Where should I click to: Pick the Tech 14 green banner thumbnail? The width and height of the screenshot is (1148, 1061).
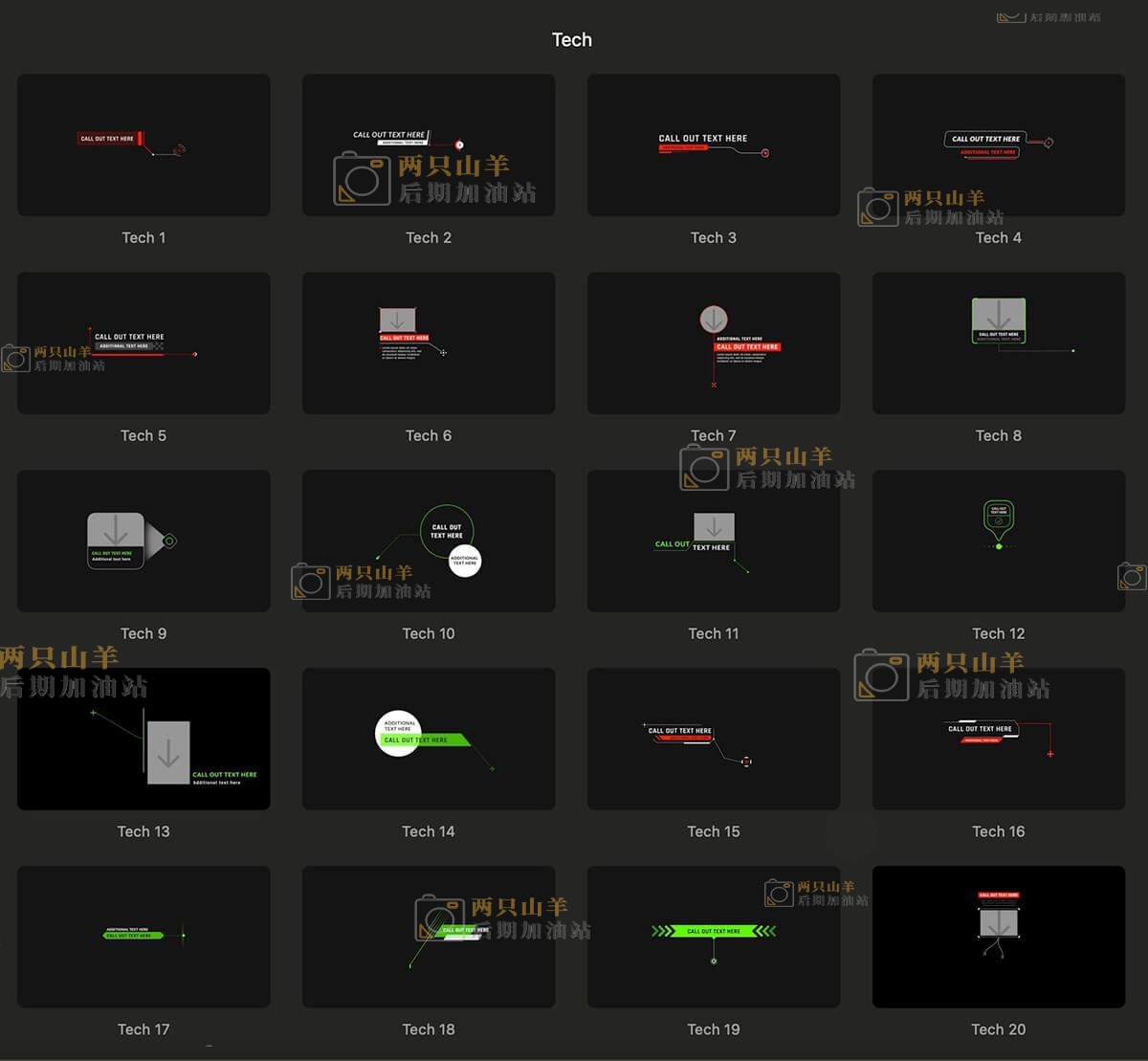[x=429, y=740]
